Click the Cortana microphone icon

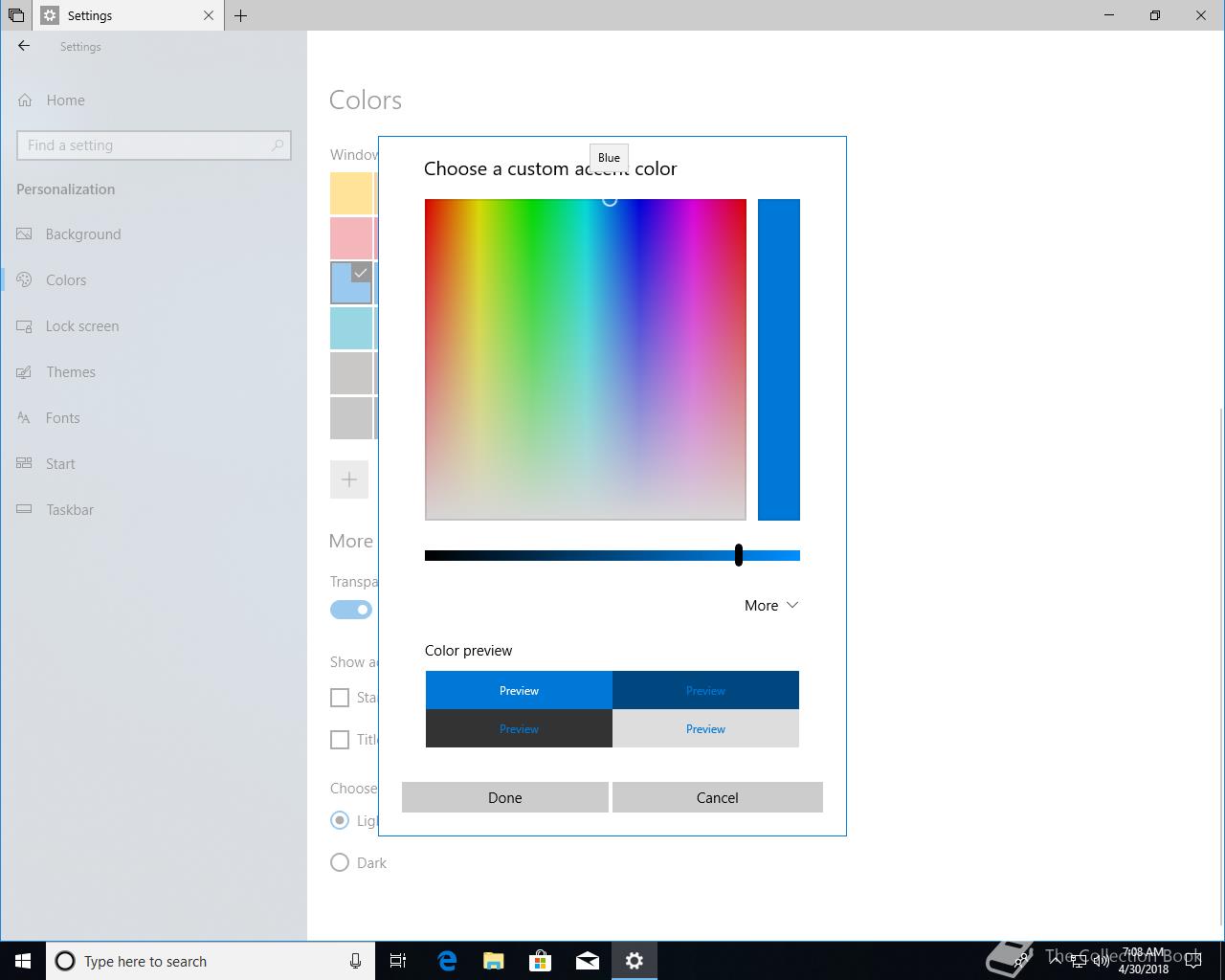pyautogui.click(x=355, y=961)
